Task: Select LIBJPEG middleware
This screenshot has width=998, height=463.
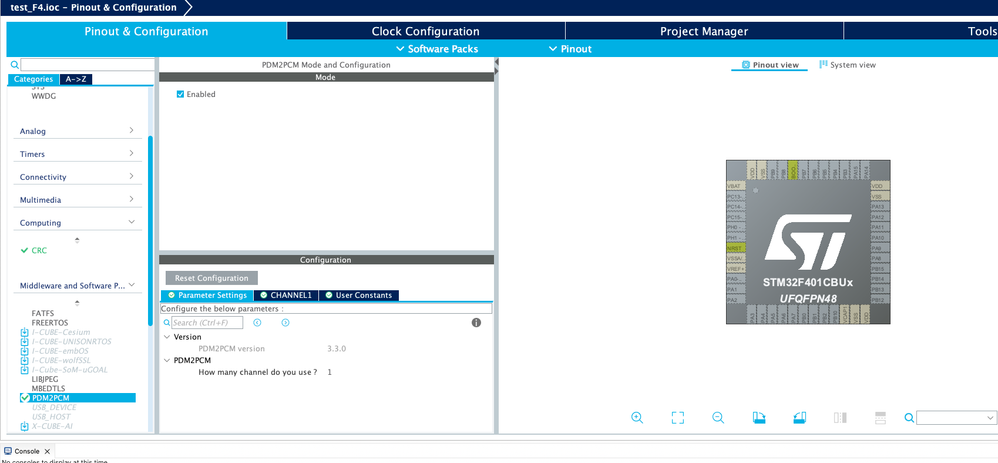Action: click(45, 379)
